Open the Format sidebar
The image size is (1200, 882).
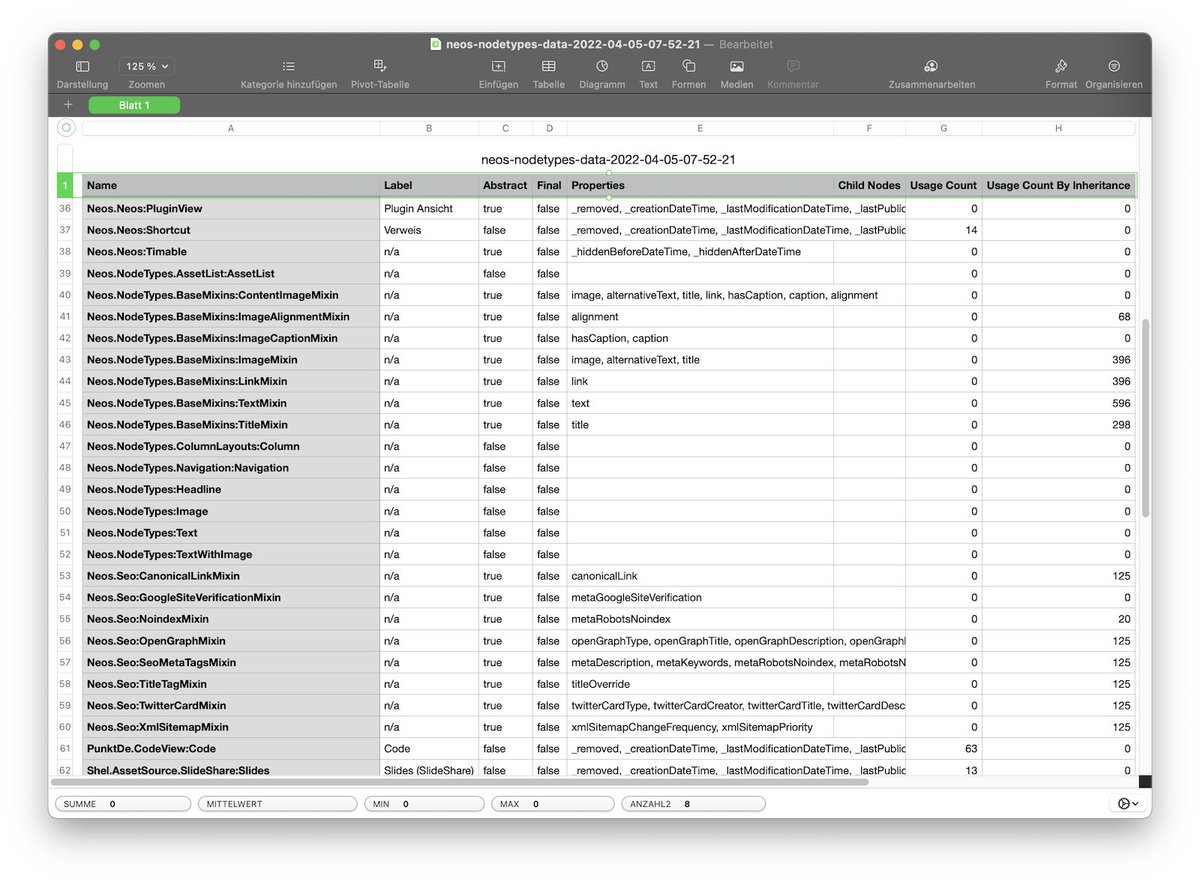[1061, 66]
